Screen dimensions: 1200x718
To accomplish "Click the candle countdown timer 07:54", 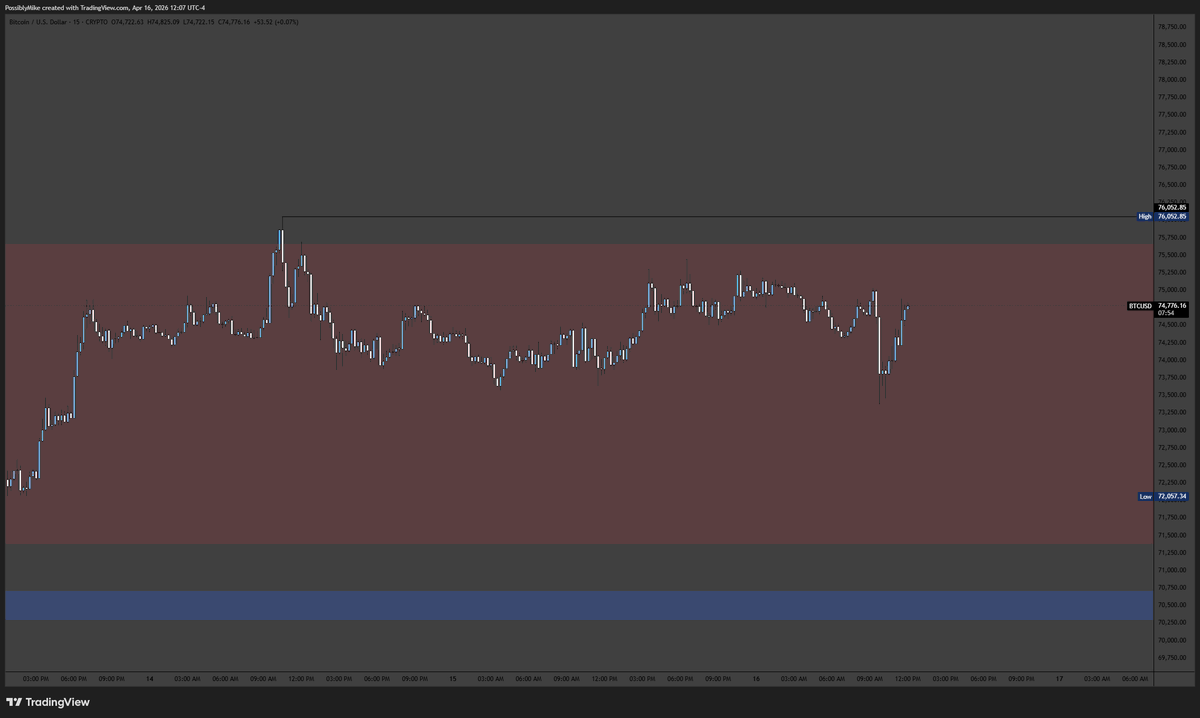I will pyautogui.click(x=1166, y=313).
